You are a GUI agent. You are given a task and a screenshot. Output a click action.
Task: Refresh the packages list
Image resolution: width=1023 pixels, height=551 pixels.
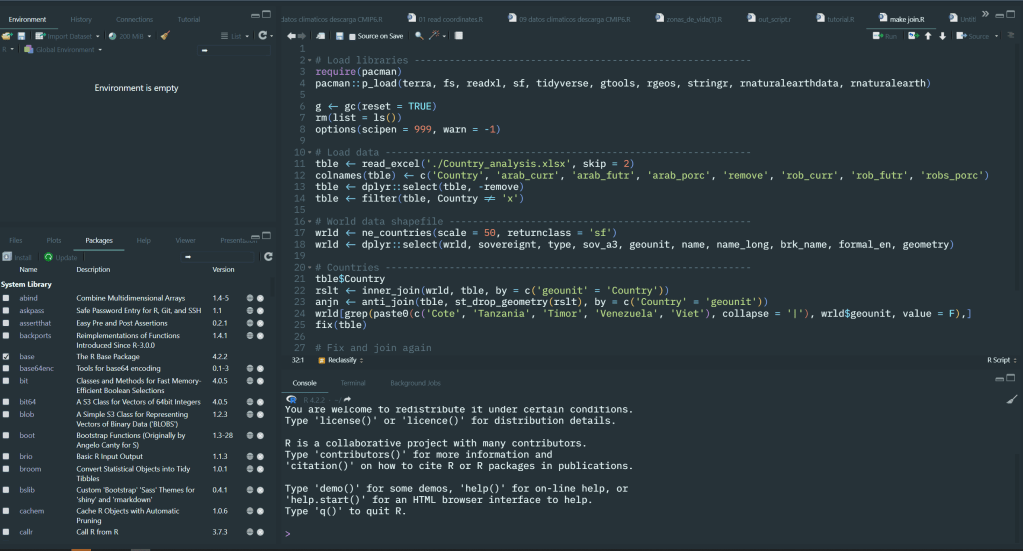268,257
